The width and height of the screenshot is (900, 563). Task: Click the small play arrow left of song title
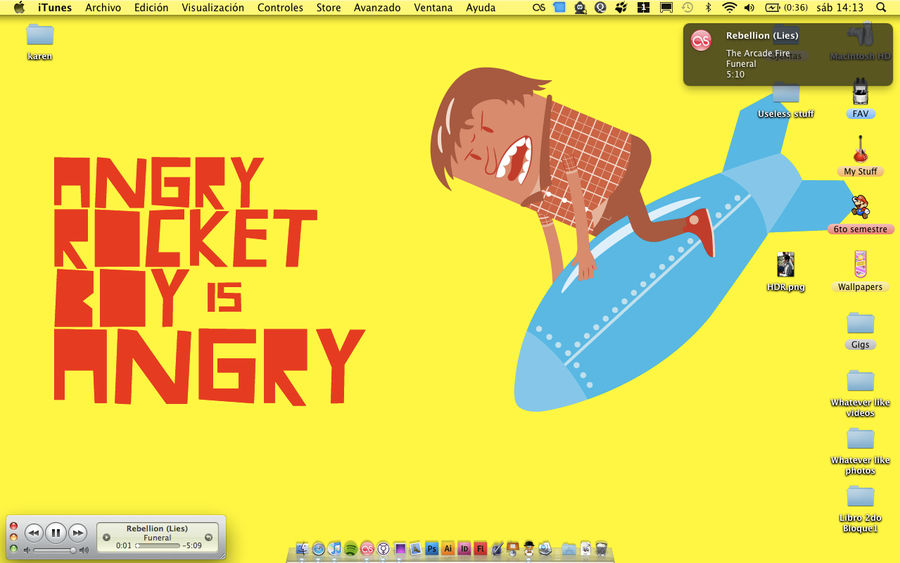pyautogui.click(x=106, y=537)
